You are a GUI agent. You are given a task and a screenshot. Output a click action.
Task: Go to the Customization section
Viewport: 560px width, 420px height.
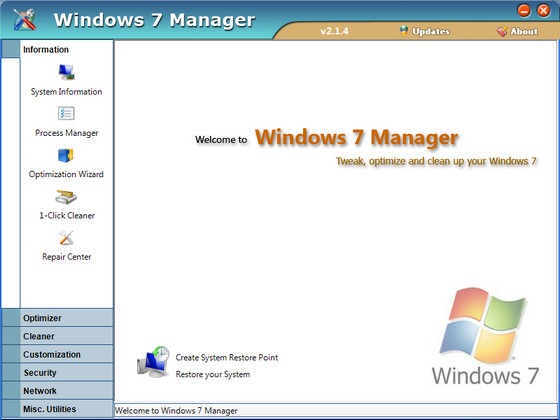pos(57,354)
